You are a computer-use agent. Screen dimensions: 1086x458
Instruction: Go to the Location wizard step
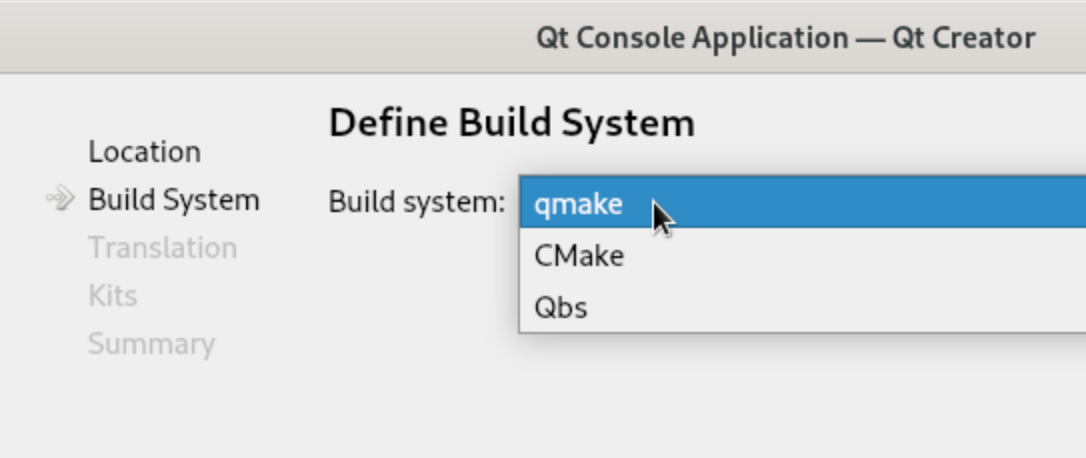[144, 152]
